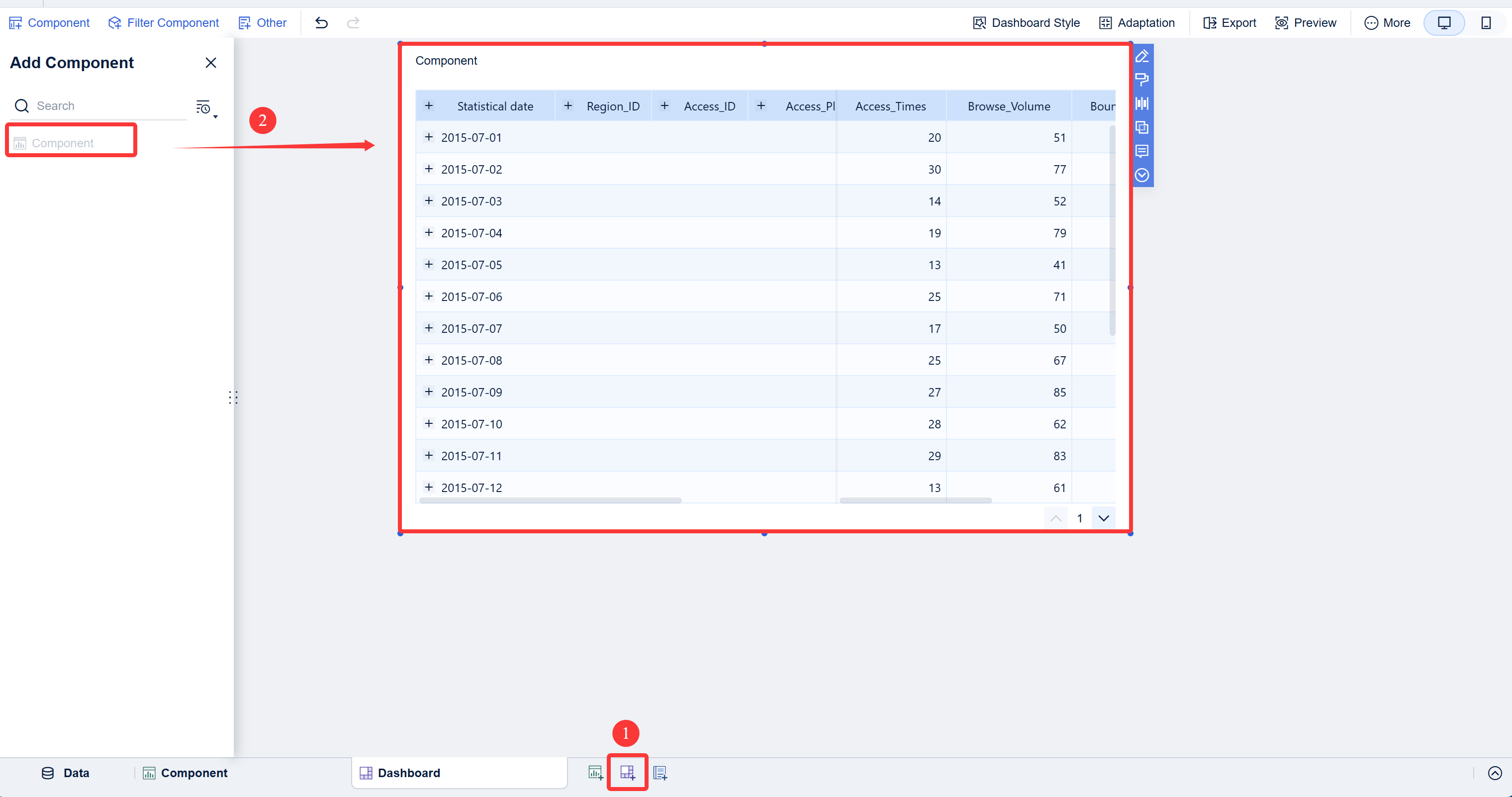Image resolution: width=1512 pixels, height=797 pixels.
Task: Go to next table page arrow
Action: click(1104, 518)
